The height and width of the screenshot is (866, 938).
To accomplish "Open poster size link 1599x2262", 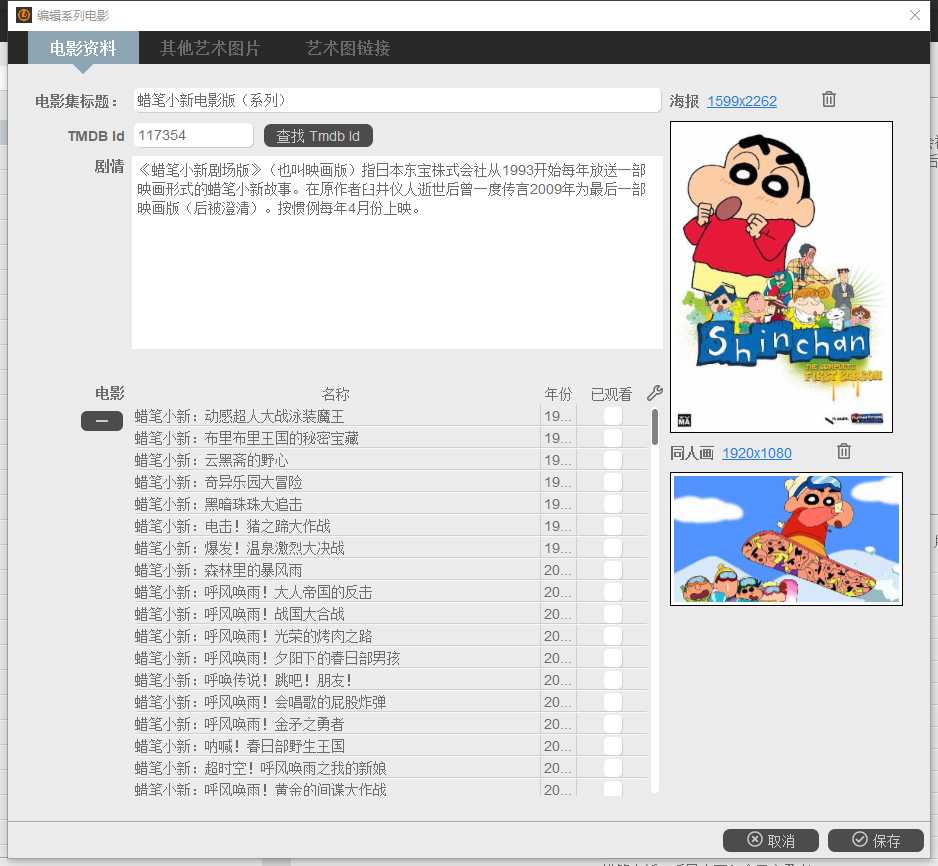I will tap(742, 101).
